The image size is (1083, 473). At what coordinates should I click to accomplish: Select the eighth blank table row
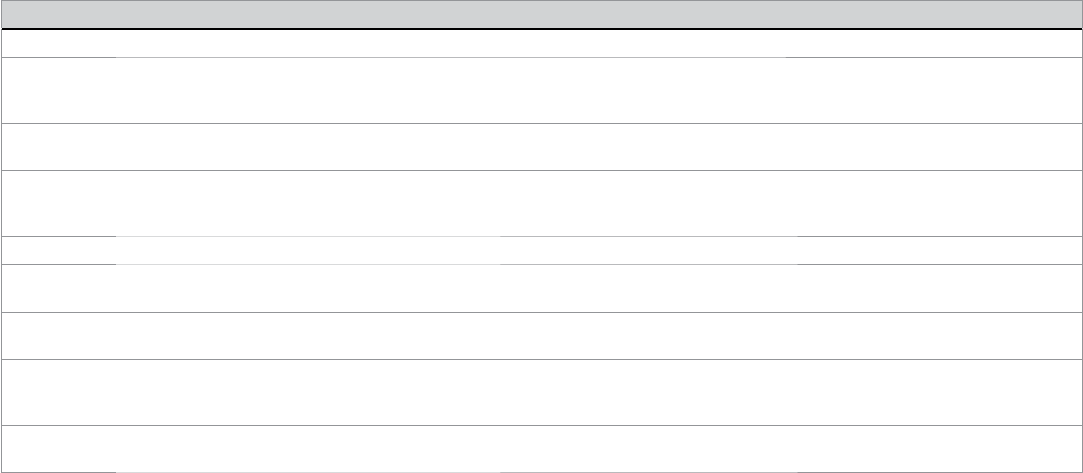coord(541,392)
